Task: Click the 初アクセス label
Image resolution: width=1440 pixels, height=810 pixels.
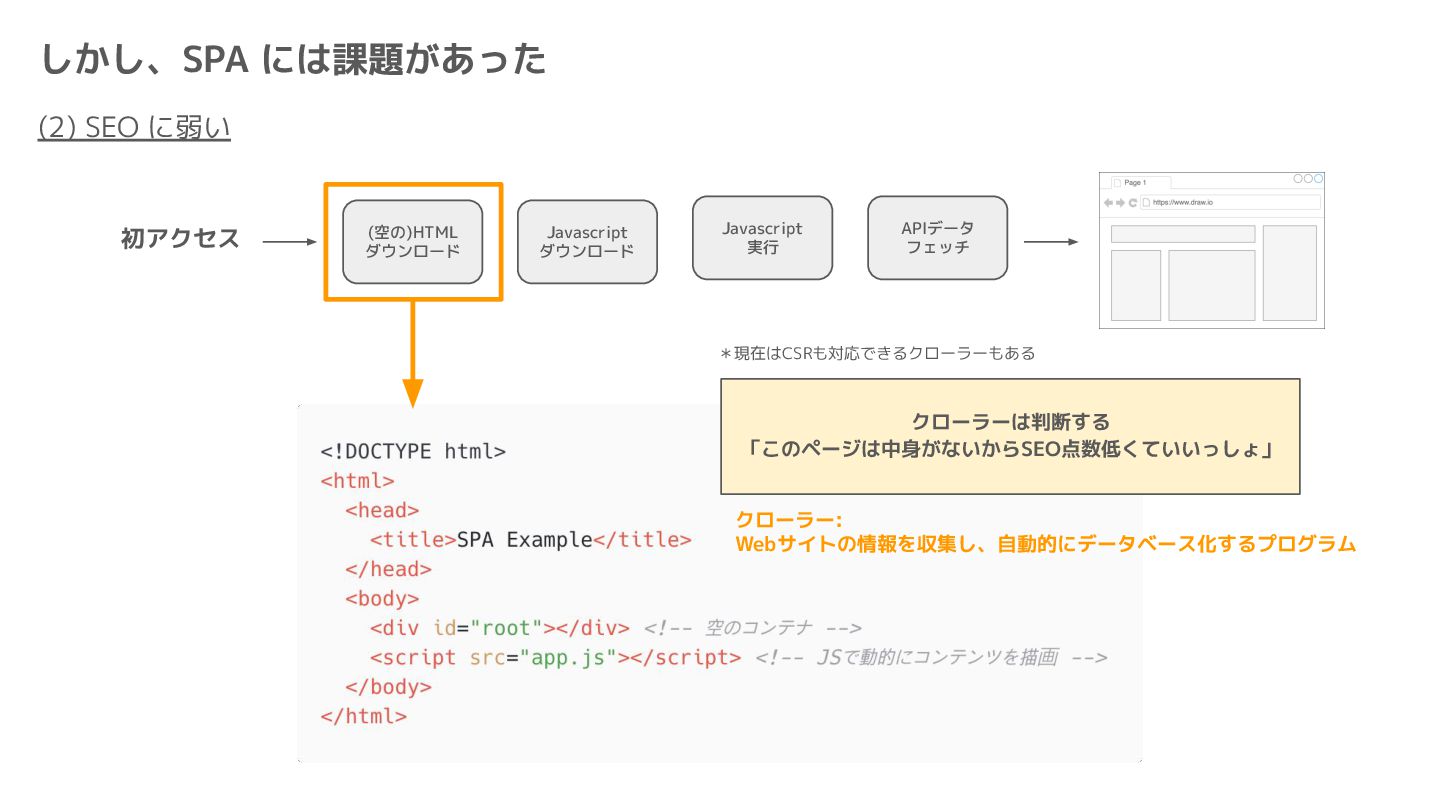Action: (x=180, y=239)
